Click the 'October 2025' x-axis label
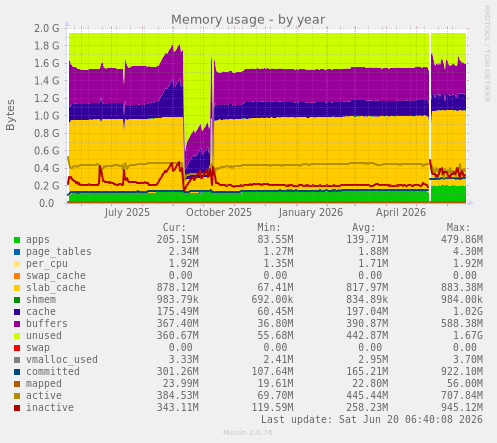Image resolution: width=497 pixels, height=443 pixels. pos(219,212)
